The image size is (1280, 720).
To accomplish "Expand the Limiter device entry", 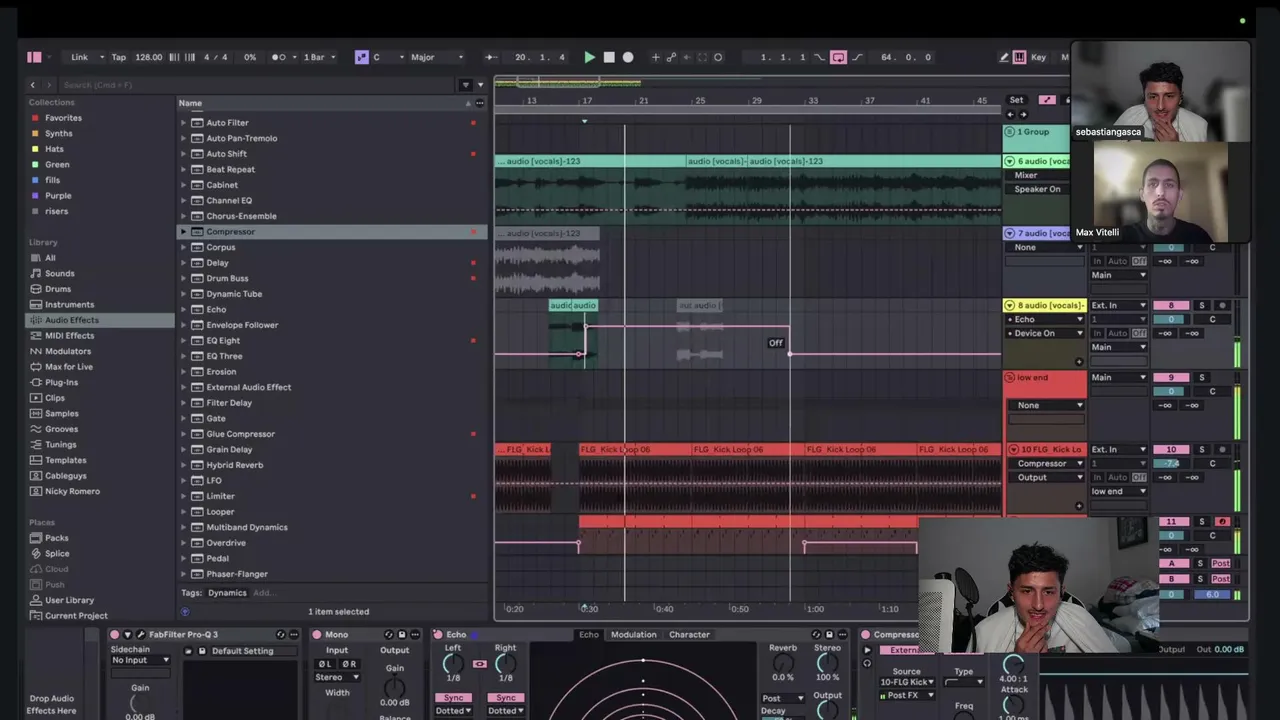I will pyautogui.click(x=183, y=496).
